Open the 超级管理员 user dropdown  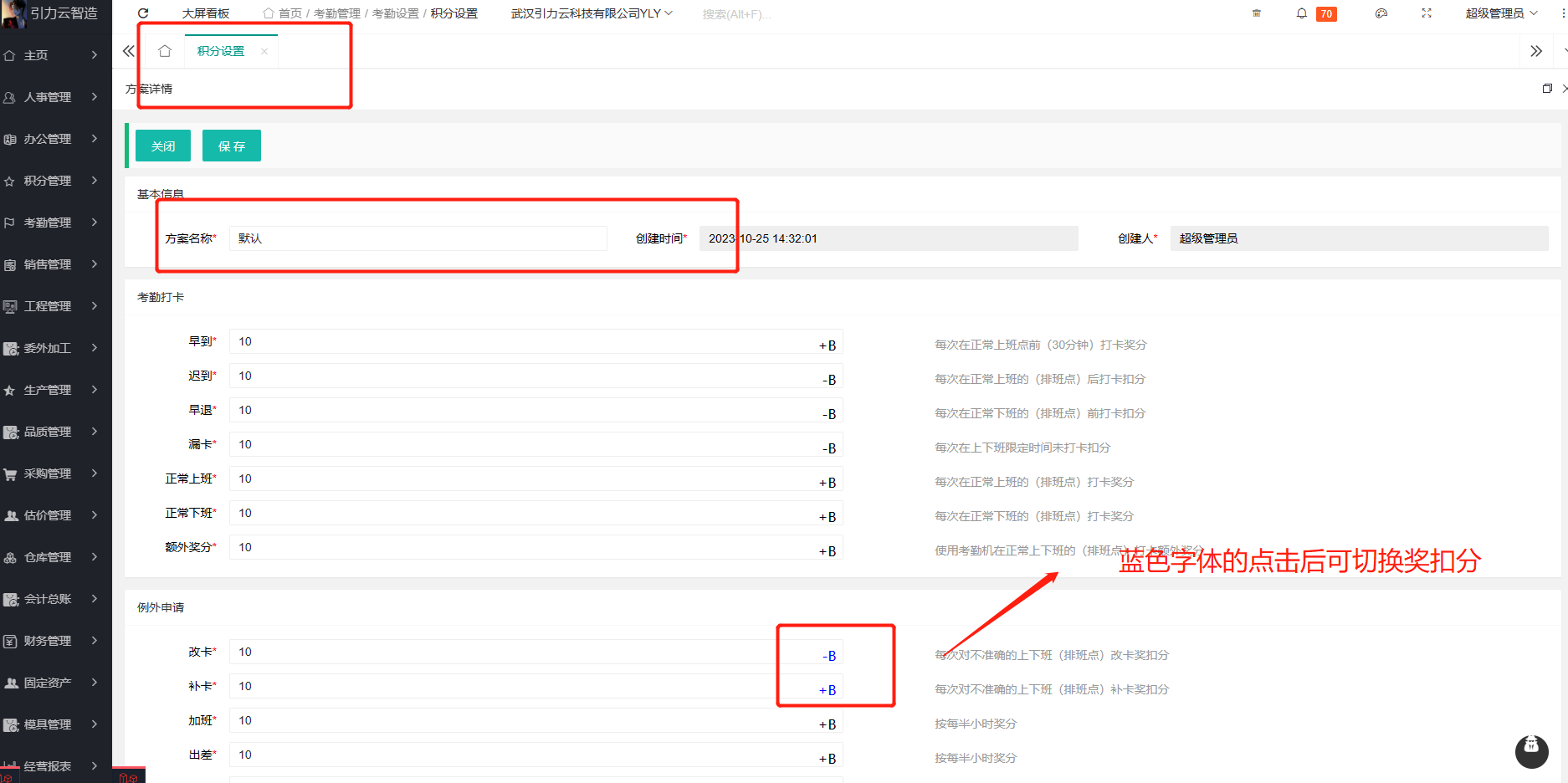point(1501,13)
